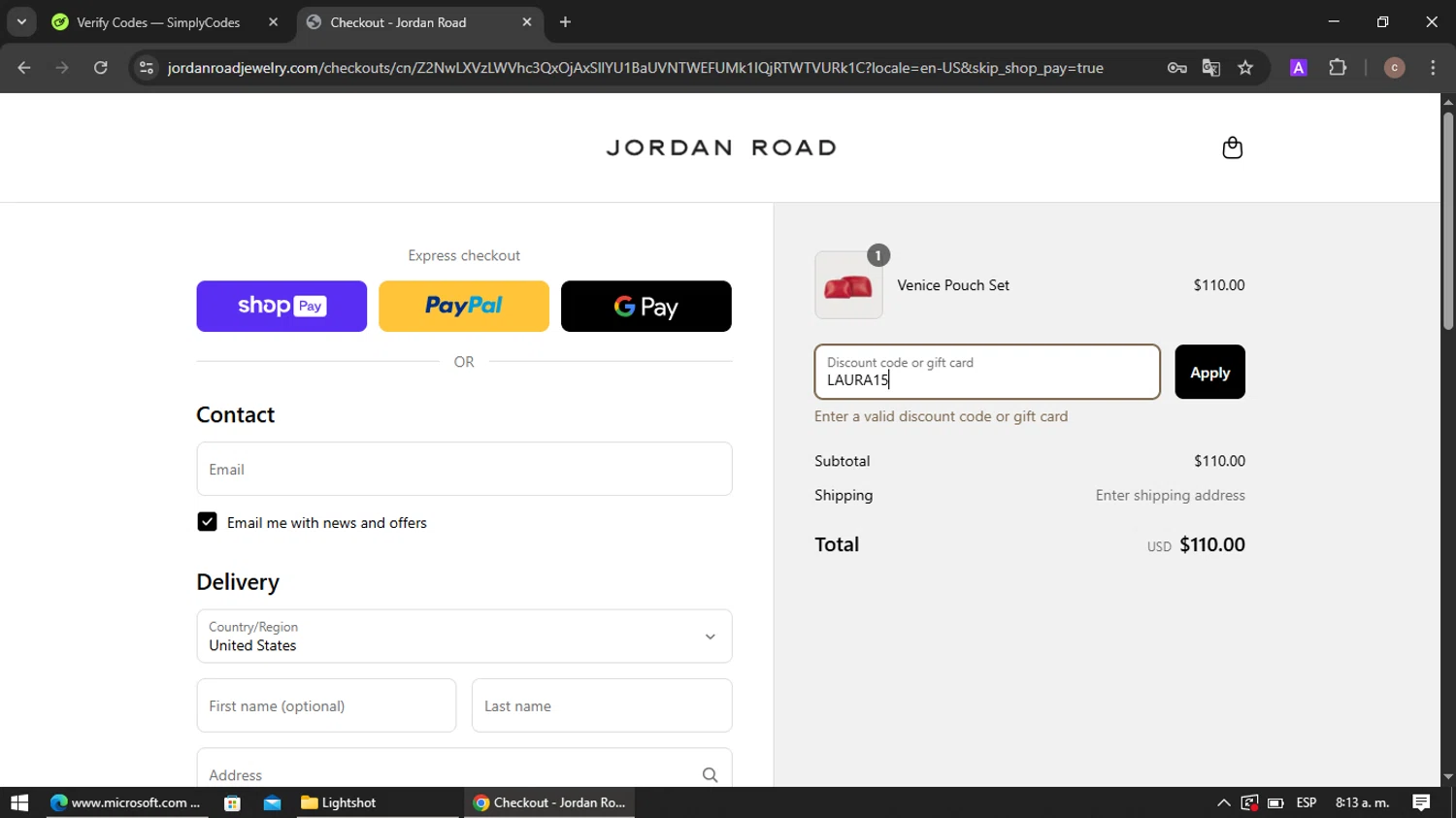Screen dimensions: 1456x818
Task: Open Chrome three-dot menu
Action: pyautogui.click(x=1433, y=68)
